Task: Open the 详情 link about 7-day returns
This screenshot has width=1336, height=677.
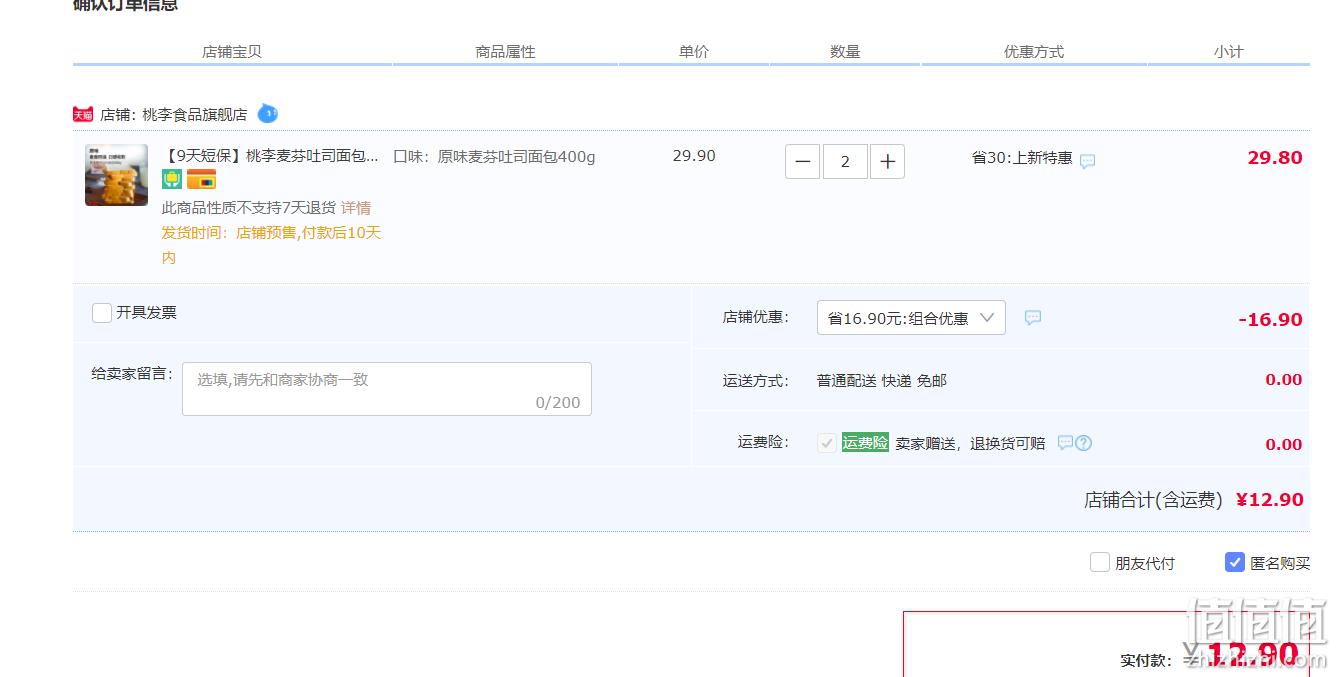Action: [x=356, y=208]
